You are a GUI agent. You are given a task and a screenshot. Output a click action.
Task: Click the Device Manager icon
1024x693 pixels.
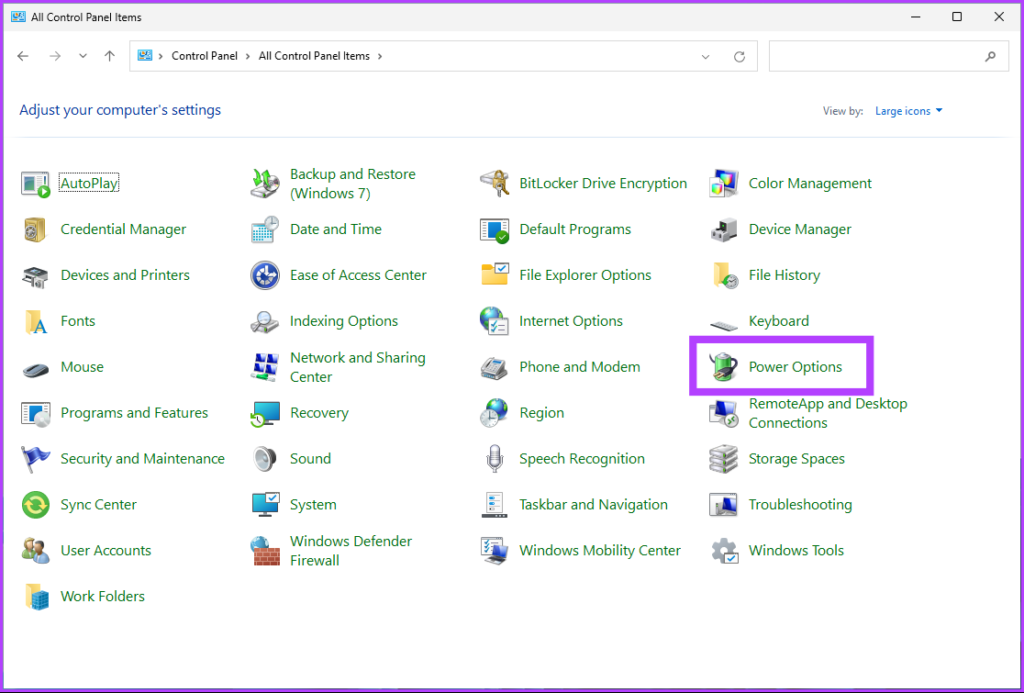coord(723,230)
